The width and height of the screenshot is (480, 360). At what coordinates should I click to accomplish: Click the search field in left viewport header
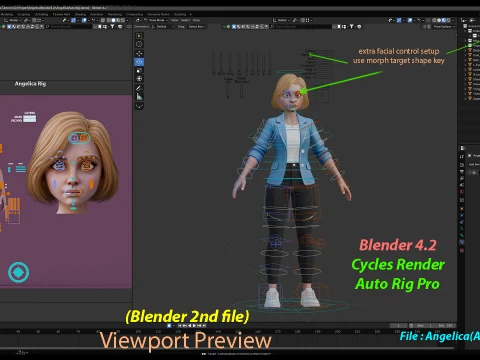pos(68,27)
